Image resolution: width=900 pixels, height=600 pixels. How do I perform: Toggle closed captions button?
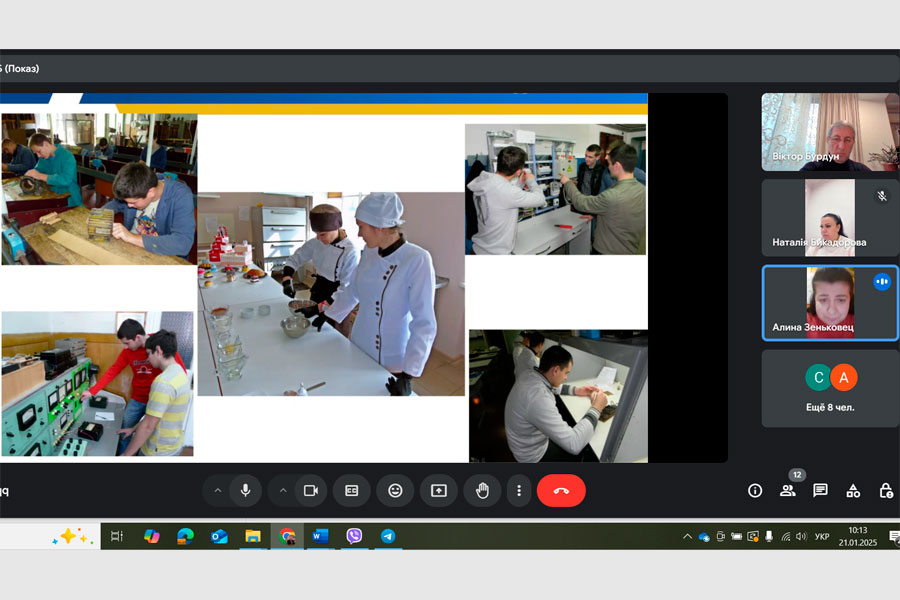(352, 491)
